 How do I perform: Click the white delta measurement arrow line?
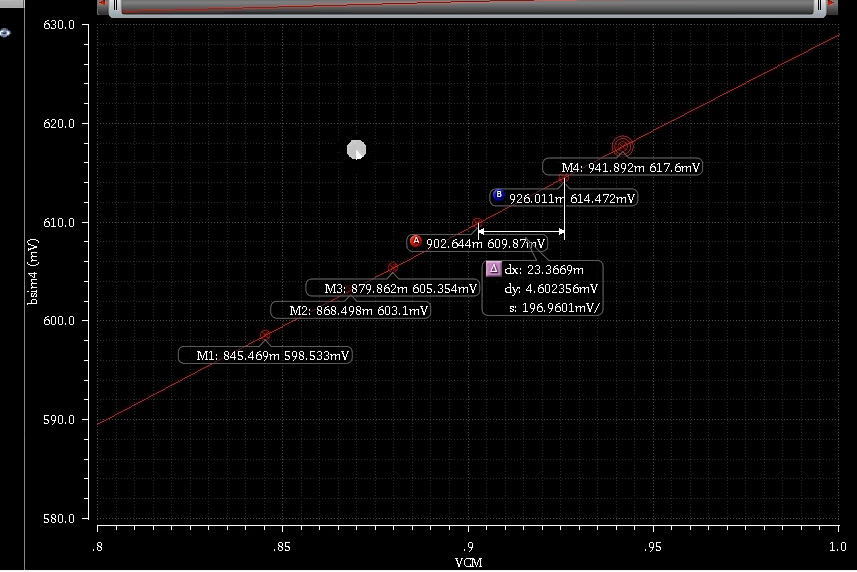(x=520, y=232)
